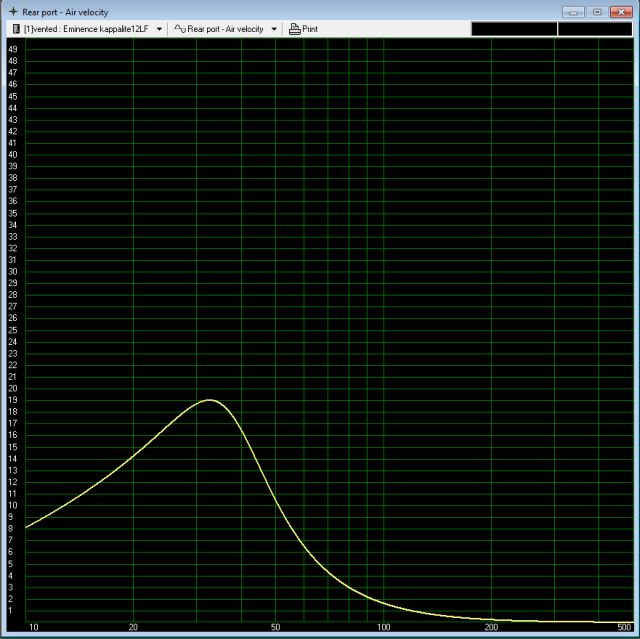
Task: Expand the arrow next to Air velocity graph type
Action: coord(274,29)
